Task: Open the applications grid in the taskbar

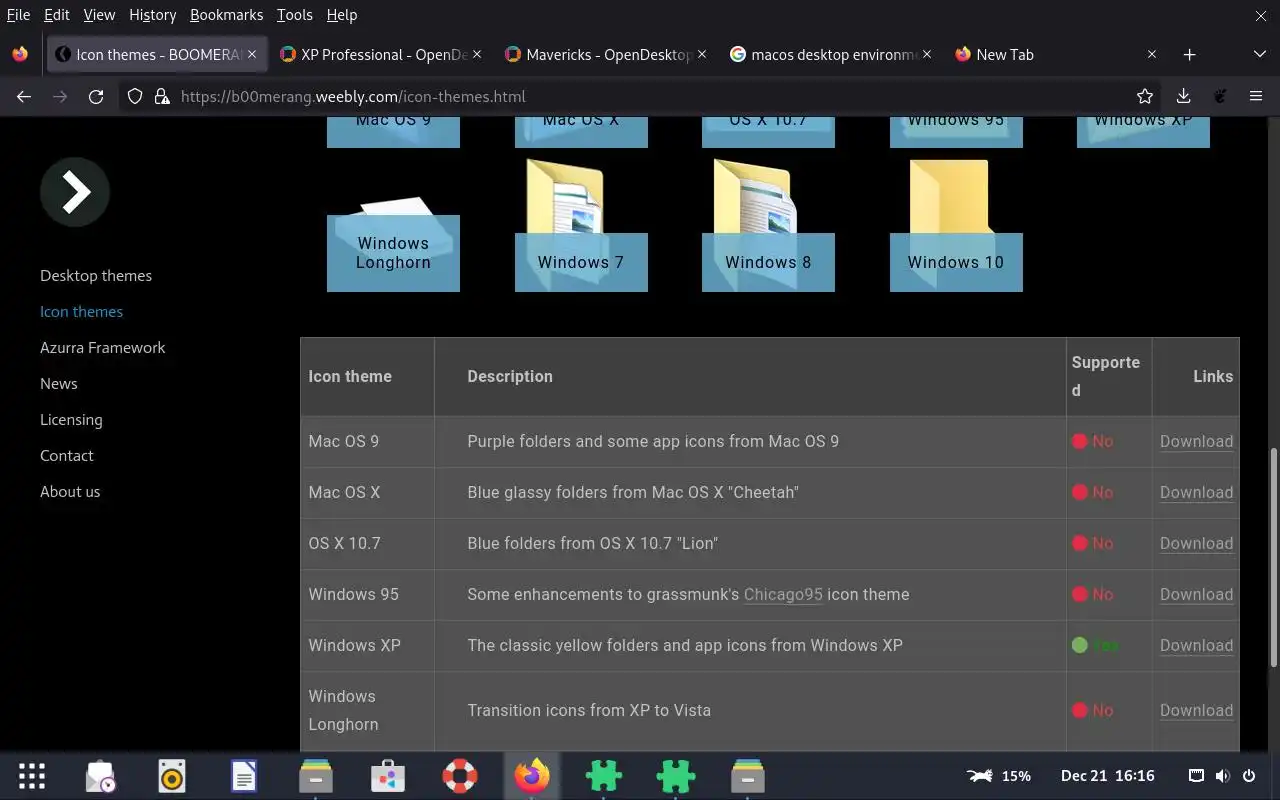Action: 32,776
